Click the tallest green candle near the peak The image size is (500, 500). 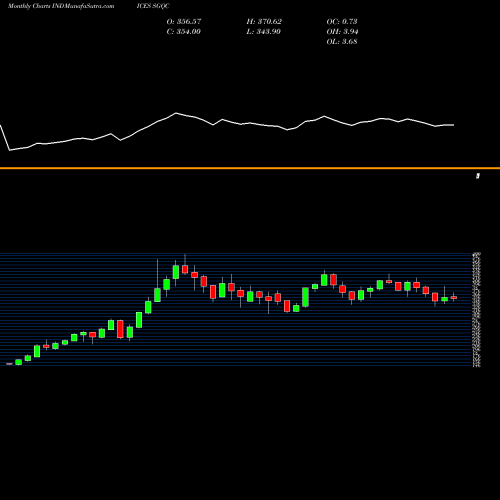(x=176, y=272)
